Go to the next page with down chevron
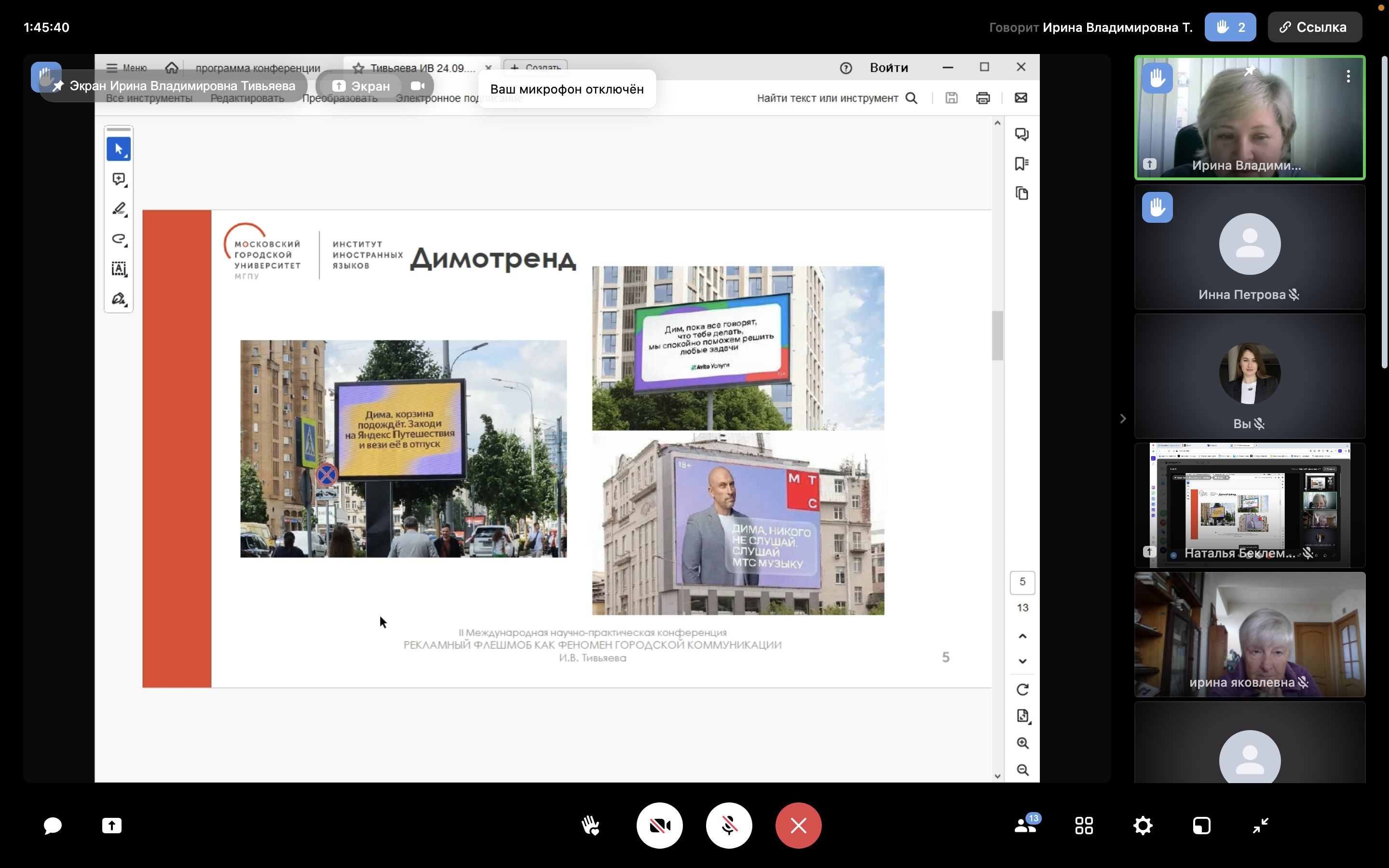Image resolution: width=1389 pixels, height=868 pixels. pos(1022,661)
